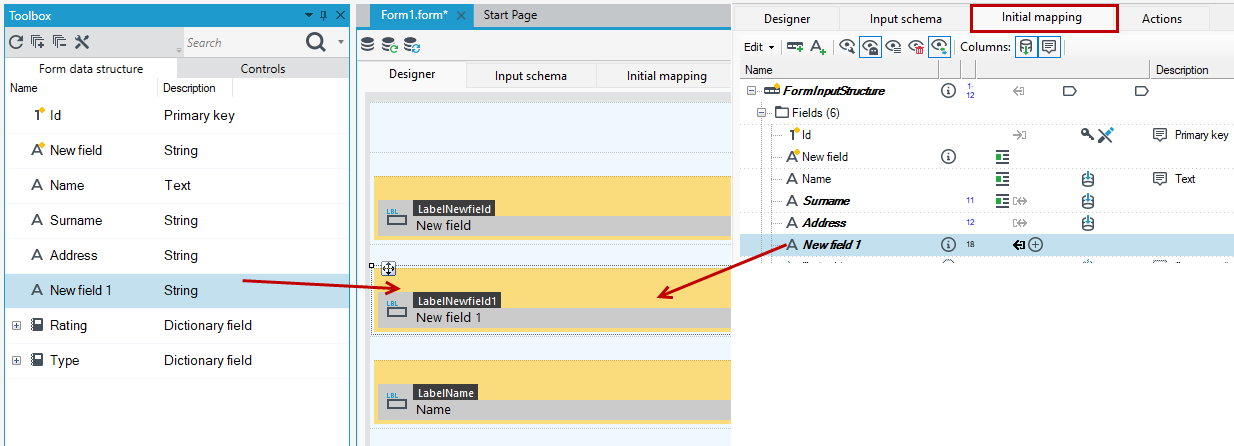The height and width of the screenshot is (446, 1234).
Task: Select the New field 1 row in Toolbox
Action: pos(177,290)
